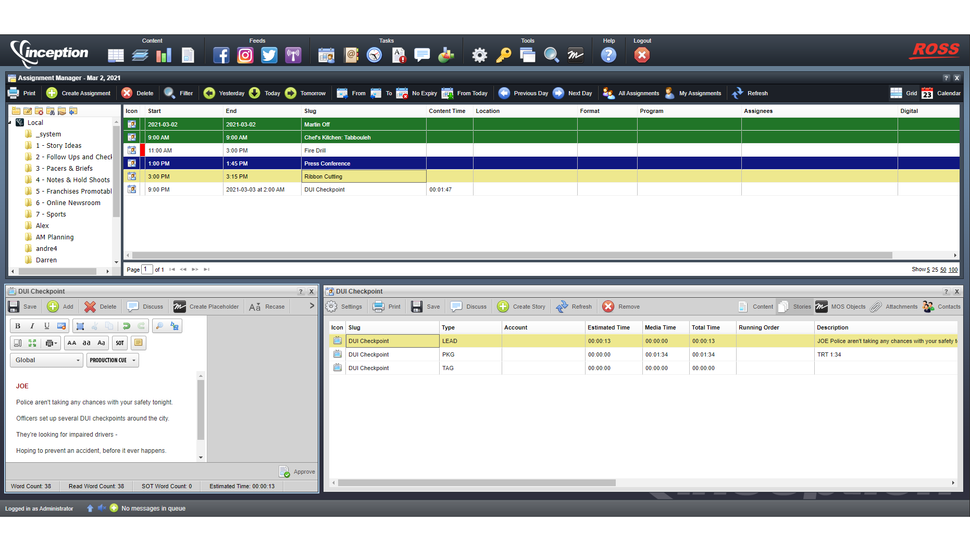Screen dimensions: 970x546
Task: Open the Facebook feed icon
Action: 221,55
